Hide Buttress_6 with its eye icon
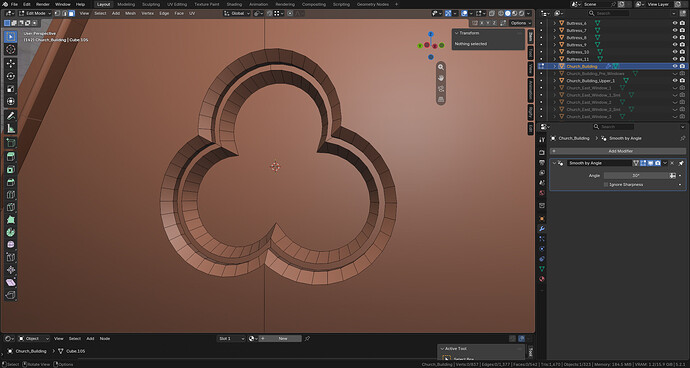Image resolution: width=690 pixels, height=368 pixels. point(675,23)
